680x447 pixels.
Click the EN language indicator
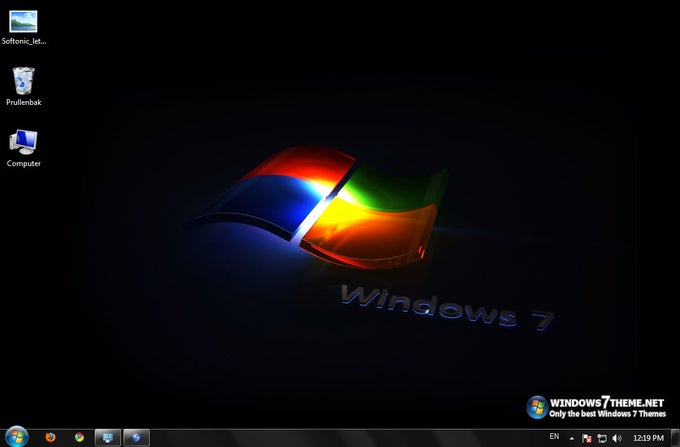[554, 436]
